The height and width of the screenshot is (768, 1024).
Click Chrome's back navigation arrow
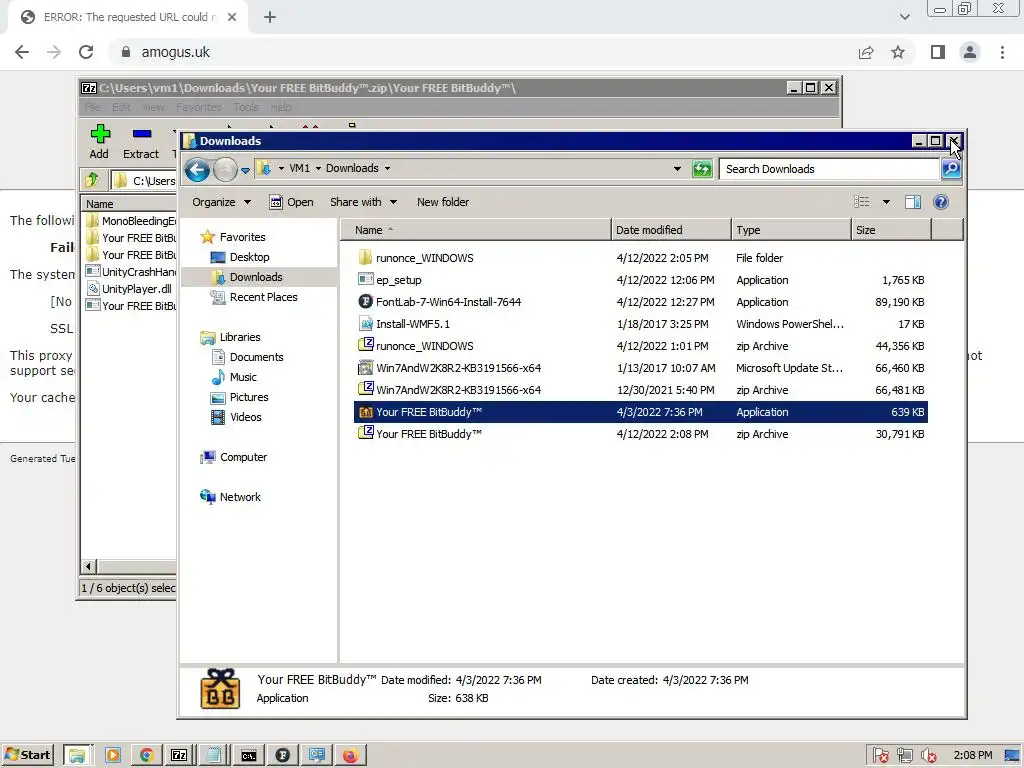pyautogui.click(x=22, y=52)
